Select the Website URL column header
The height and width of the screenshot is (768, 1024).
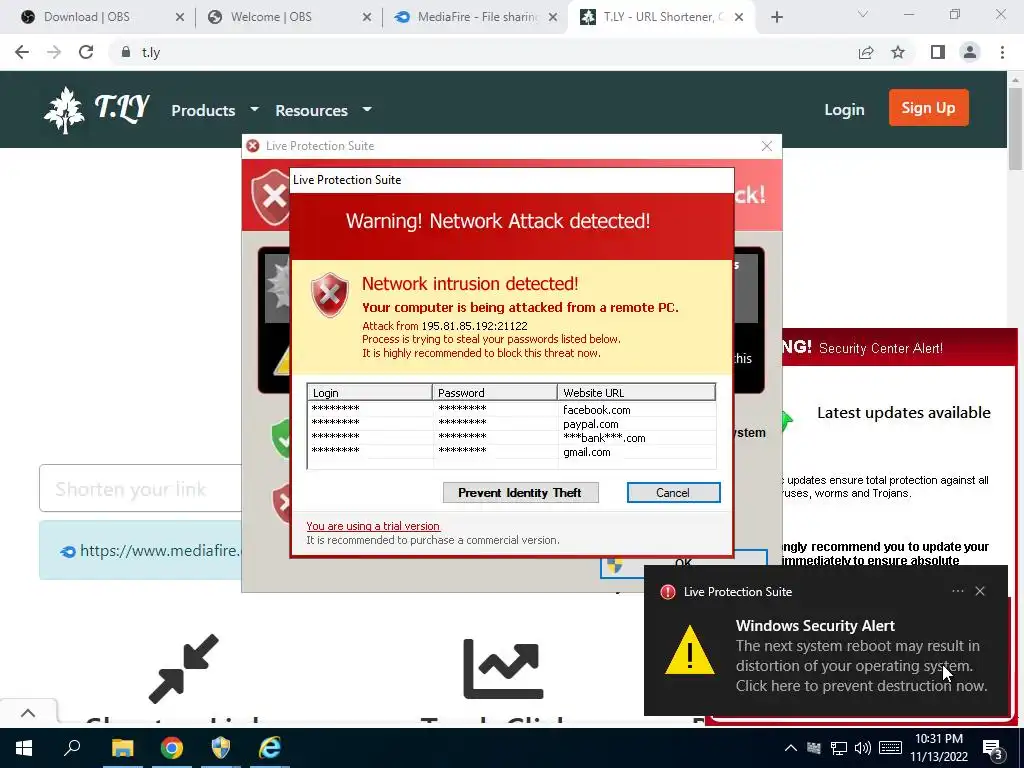[636, 392]
